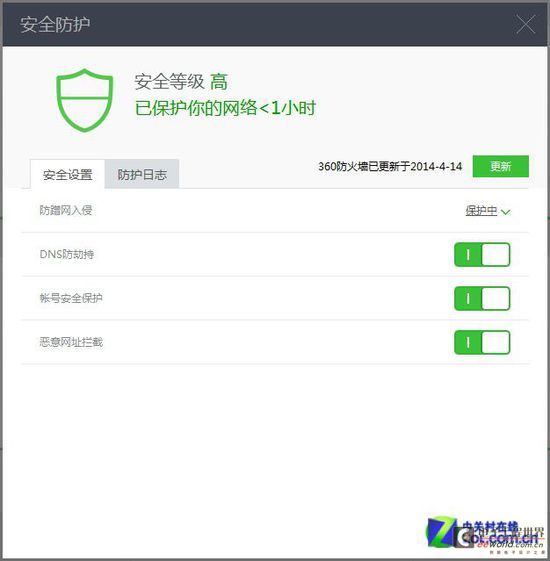Toggle the 帐号安全保护 switch
Viewport: 550px width, 561px height.
[482, 298]
